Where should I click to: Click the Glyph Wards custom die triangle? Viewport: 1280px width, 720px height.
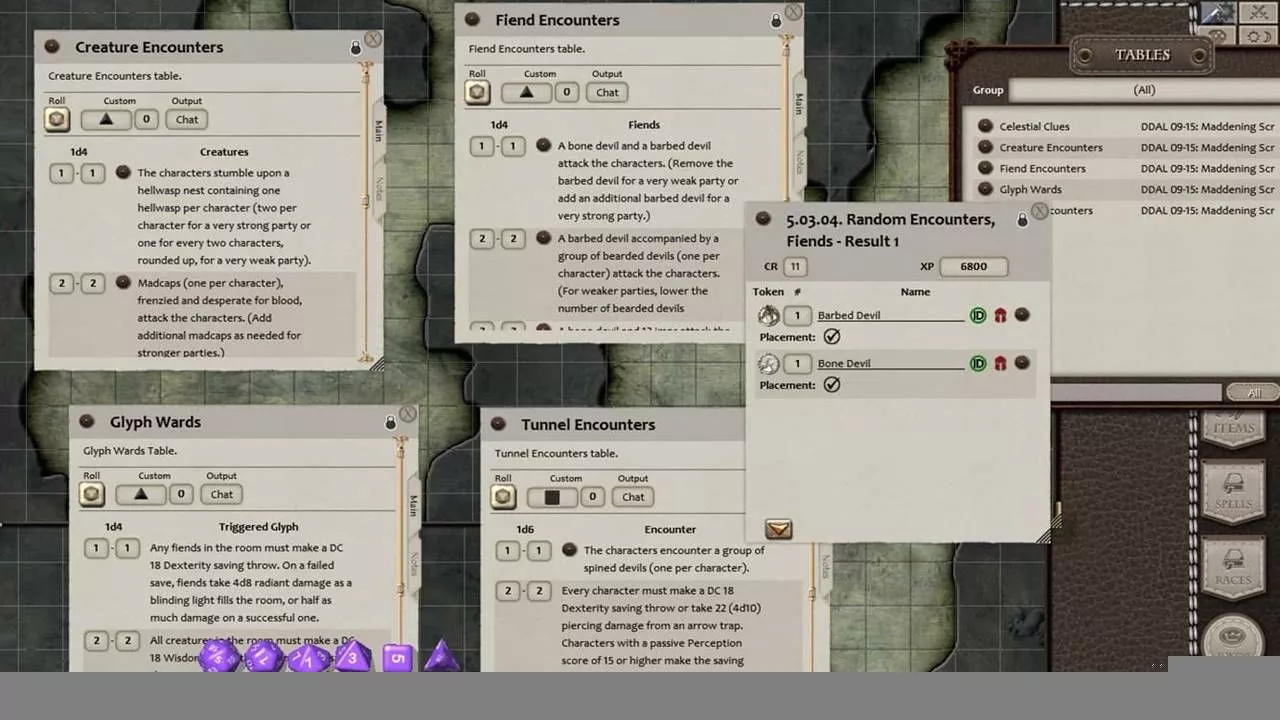[x=140, y=494]
